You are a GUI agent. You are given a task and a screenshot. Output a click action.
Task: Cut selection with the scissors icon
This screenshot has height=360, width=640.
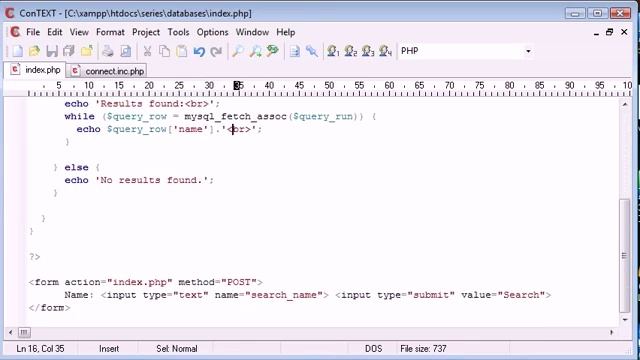point(147,51)
